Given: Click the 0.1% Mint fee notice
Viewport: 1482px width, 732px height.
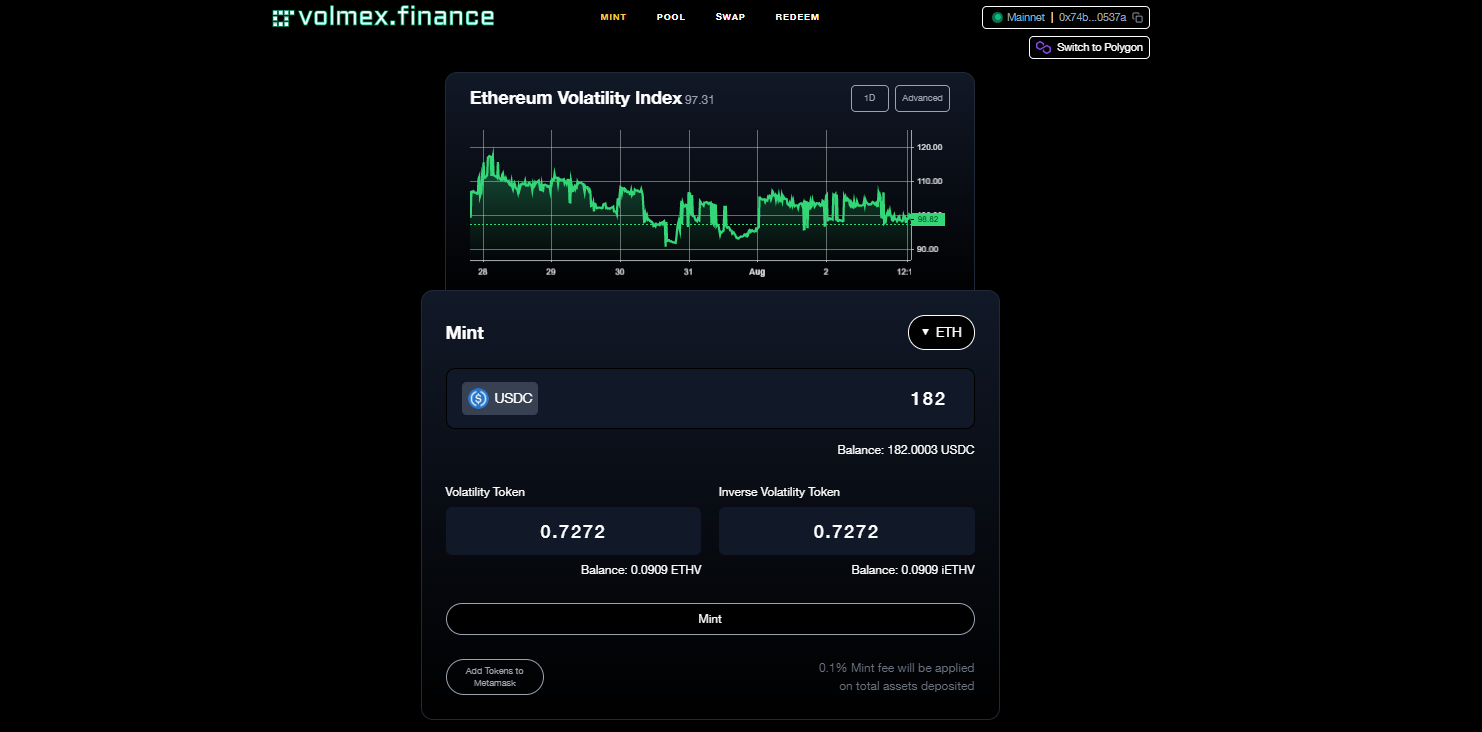Looking at the screenshot, I should 896,677.
